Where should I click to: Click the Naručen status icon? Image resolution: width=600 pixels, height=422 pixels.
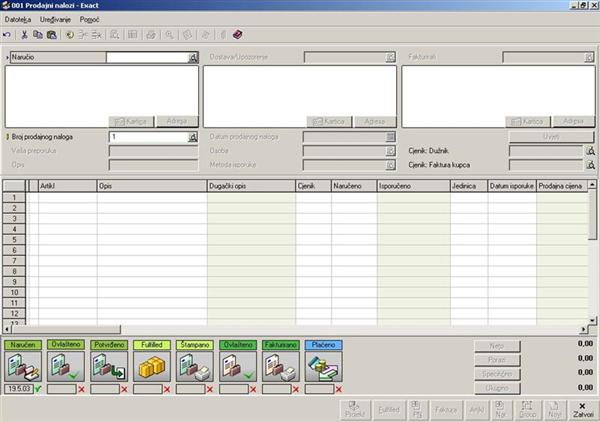pos(19,367)
